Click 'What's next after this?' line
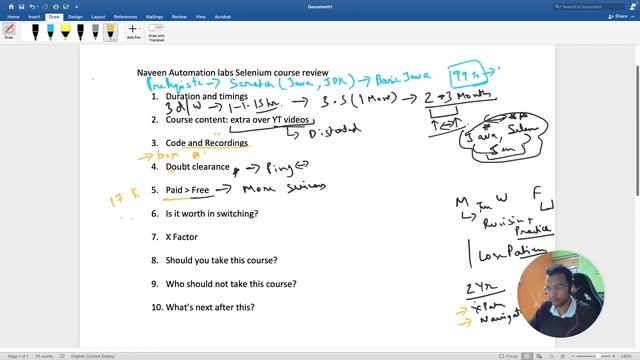Screen dimensions: 640x360 [210, 307]
